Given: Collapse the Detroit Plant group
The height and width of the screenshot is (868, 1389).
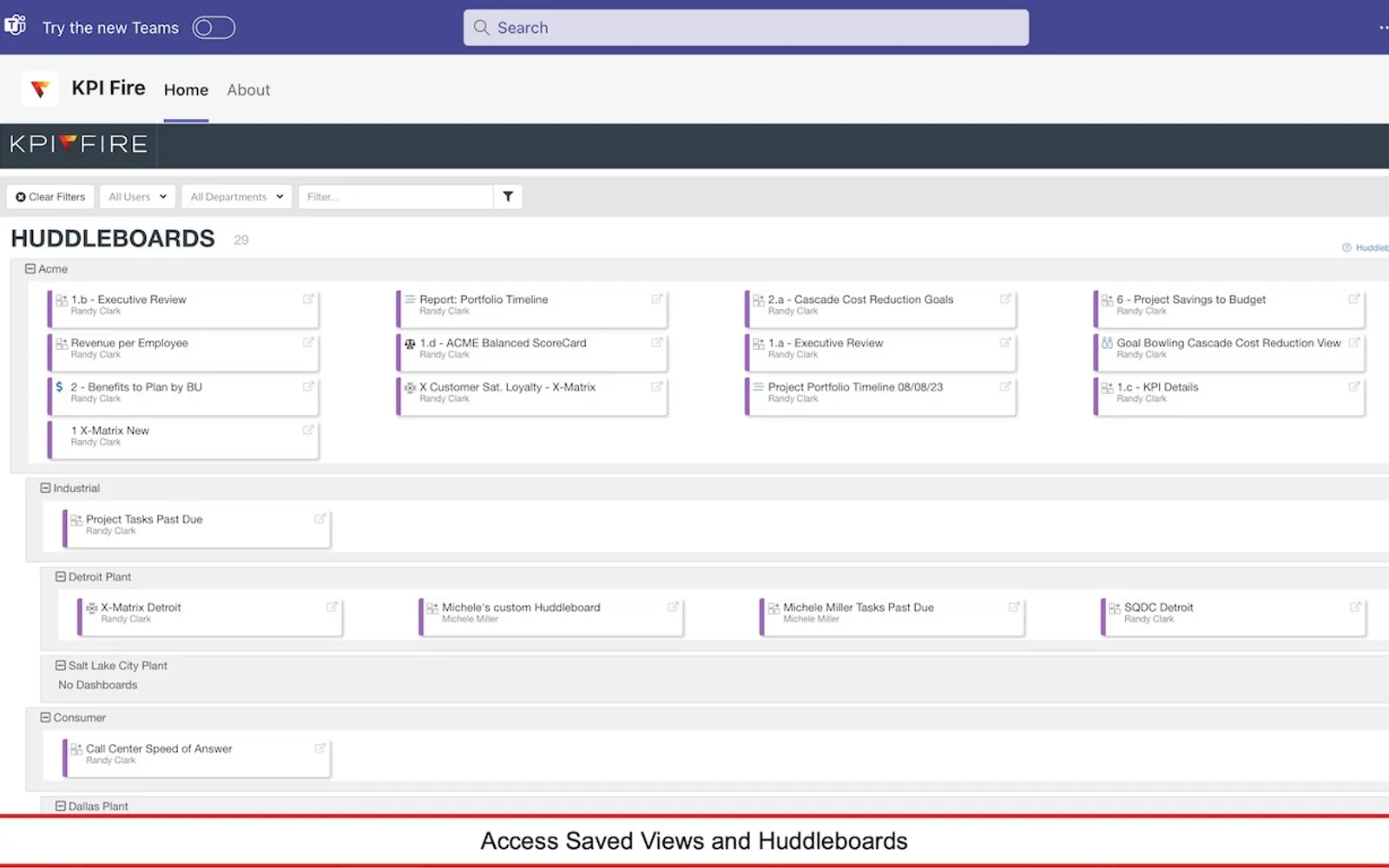Looking at the screenshot, I should [61, 577].
